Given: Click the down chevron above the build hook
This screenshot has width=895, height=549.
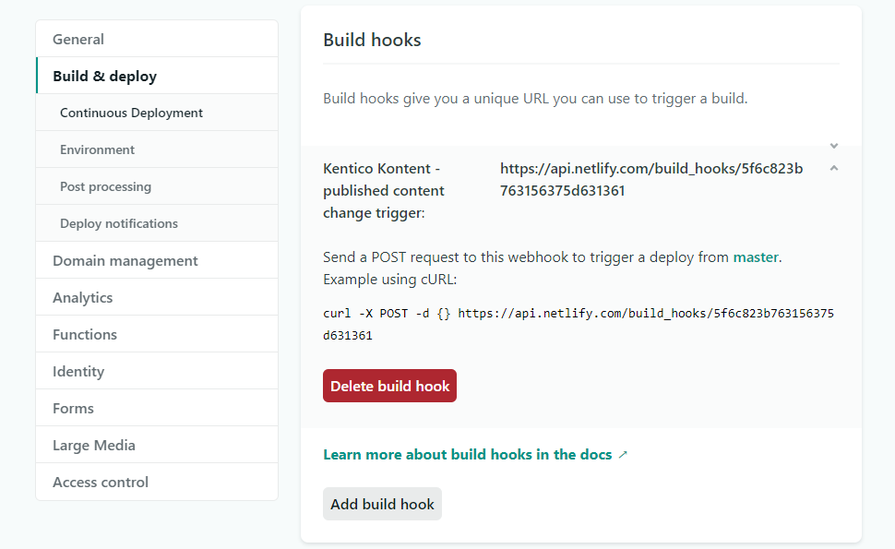Looking at the screenshot, I should click(834, 146).
